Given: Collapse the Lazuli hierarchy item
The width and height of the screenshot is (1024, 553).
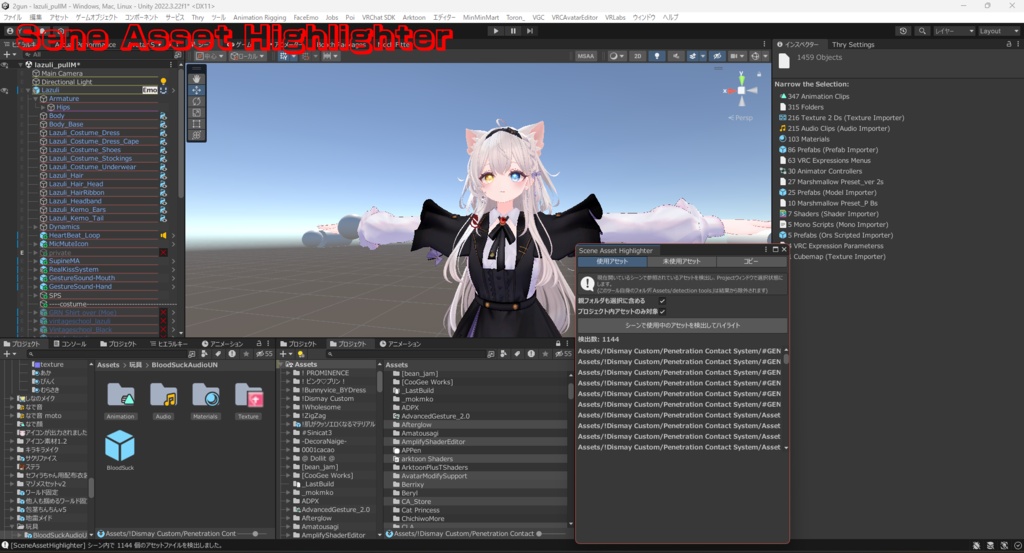Looking at the screenshot, I should click(28, 90).
